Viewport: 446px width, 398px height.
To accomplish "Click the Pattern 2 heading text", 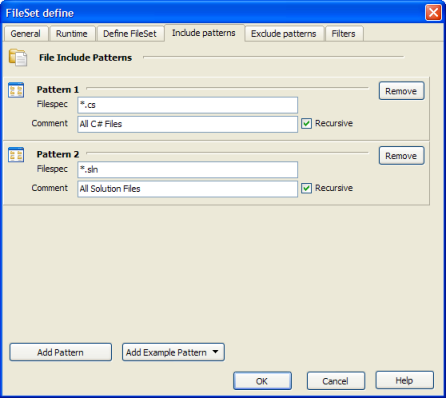I will coord(58,154).
